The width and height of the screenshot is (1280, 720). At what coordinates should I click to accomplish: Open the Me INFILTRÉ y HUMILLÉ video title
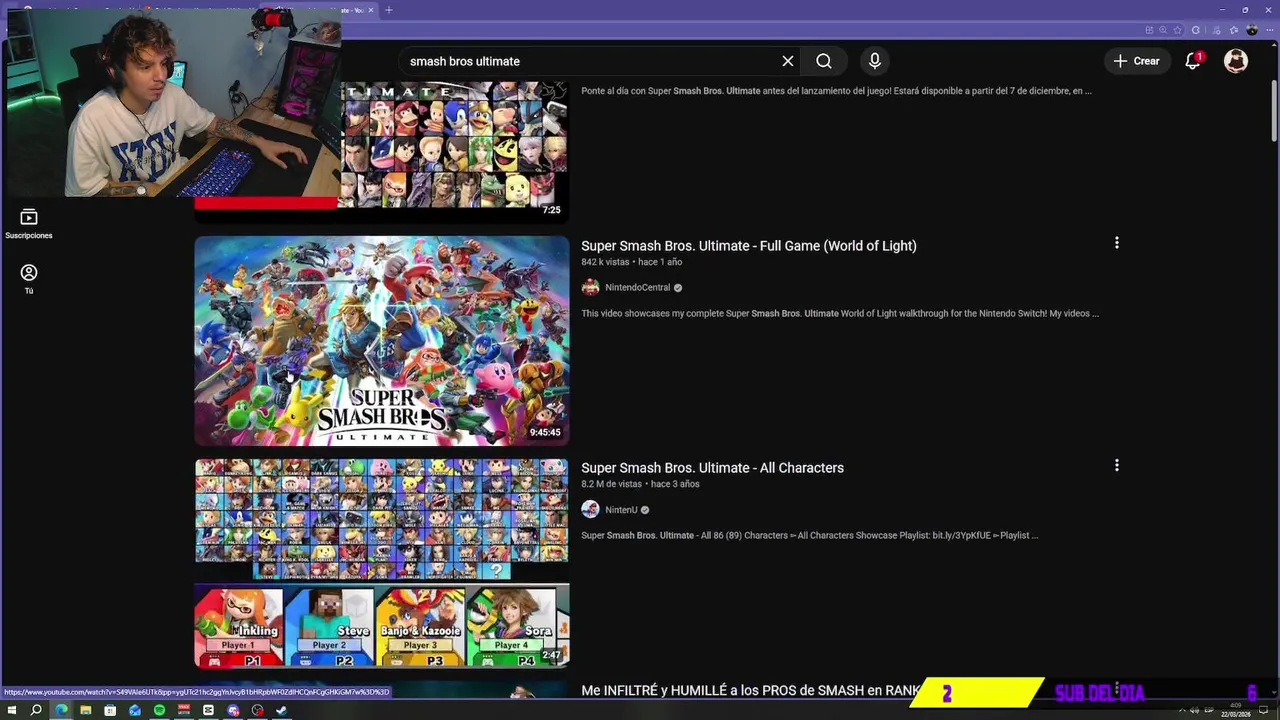(x=750, y=690)
